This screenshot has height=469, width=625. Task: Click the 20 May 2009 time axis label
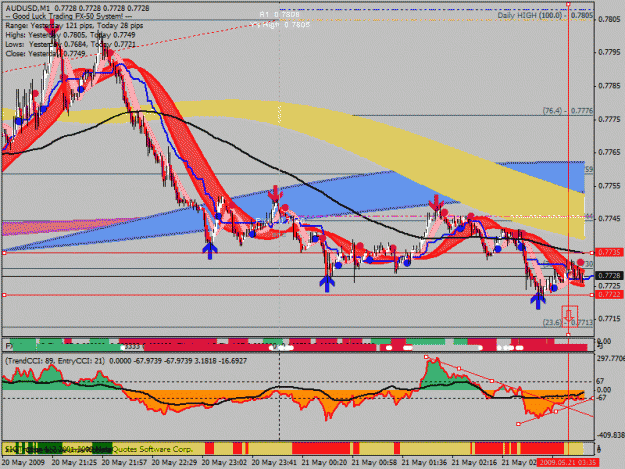23,463
